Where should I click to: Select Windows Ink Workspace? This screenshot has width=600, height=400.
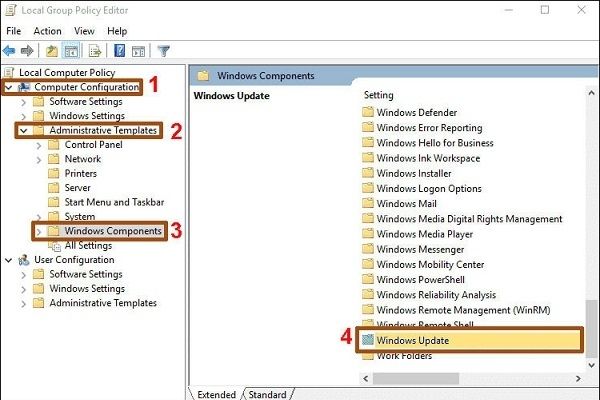point(428,158)
